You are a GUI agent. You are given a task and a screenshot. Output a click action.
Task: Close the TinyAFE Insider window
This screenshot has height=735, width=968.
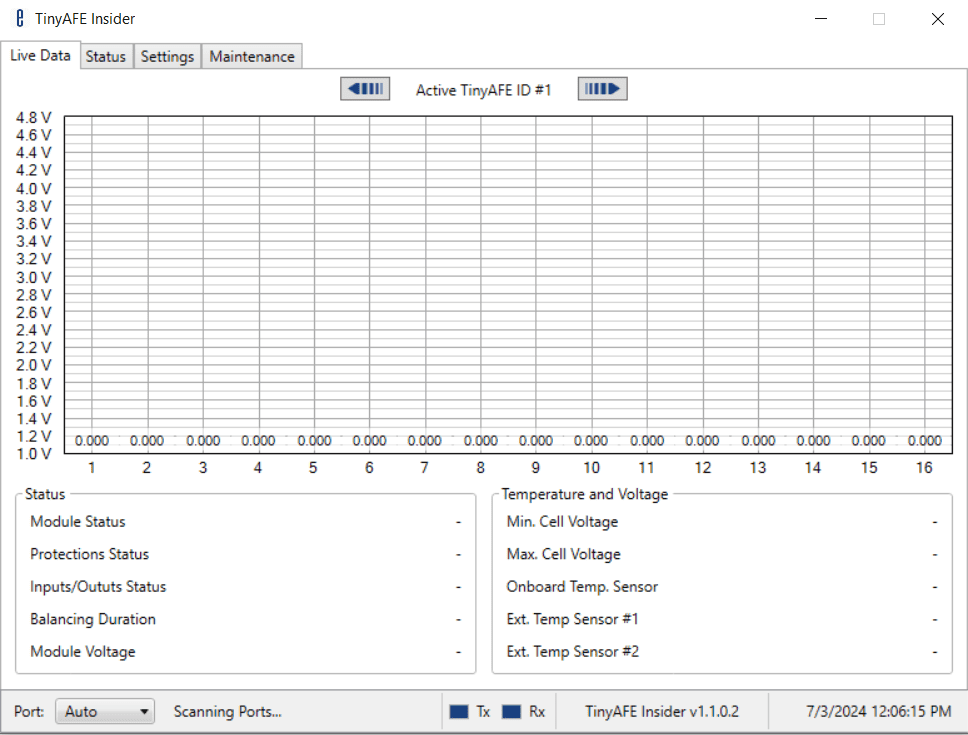pyautogui.click(x=938, y=19)
